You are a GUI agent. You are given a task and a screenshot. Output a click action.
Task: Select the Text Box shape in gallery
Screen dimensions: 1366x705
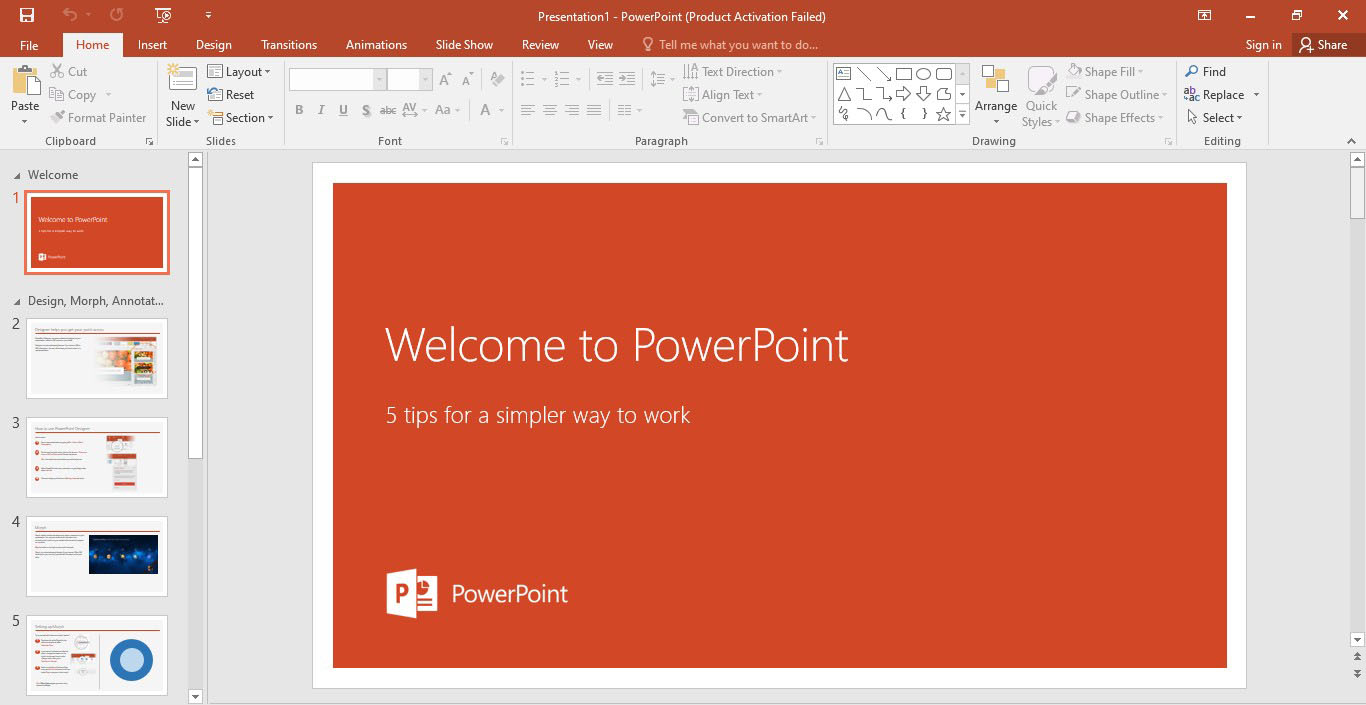point(843,74)
